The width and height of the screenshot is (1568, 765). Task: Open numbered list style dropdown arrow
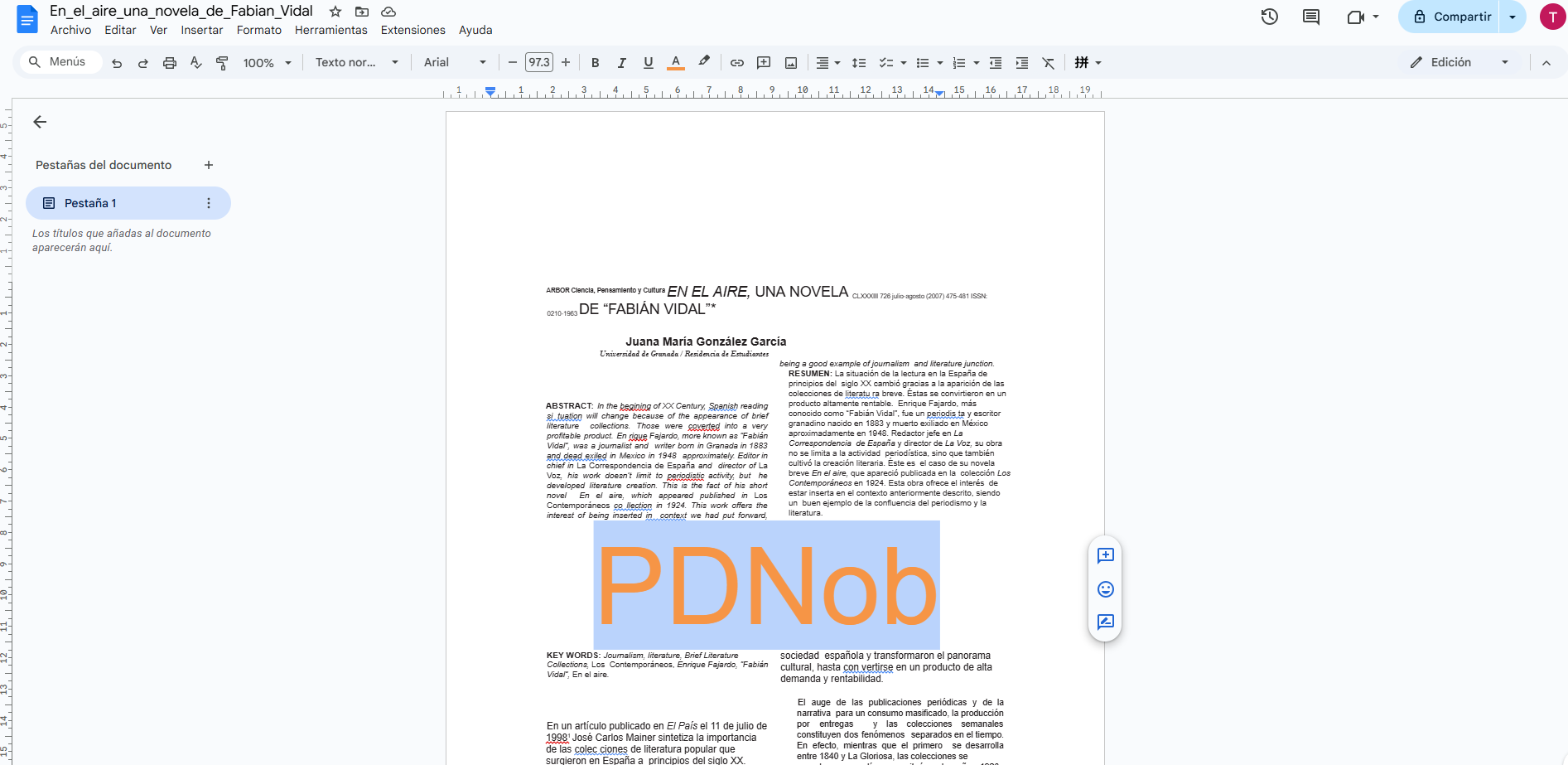click(977, 63)
